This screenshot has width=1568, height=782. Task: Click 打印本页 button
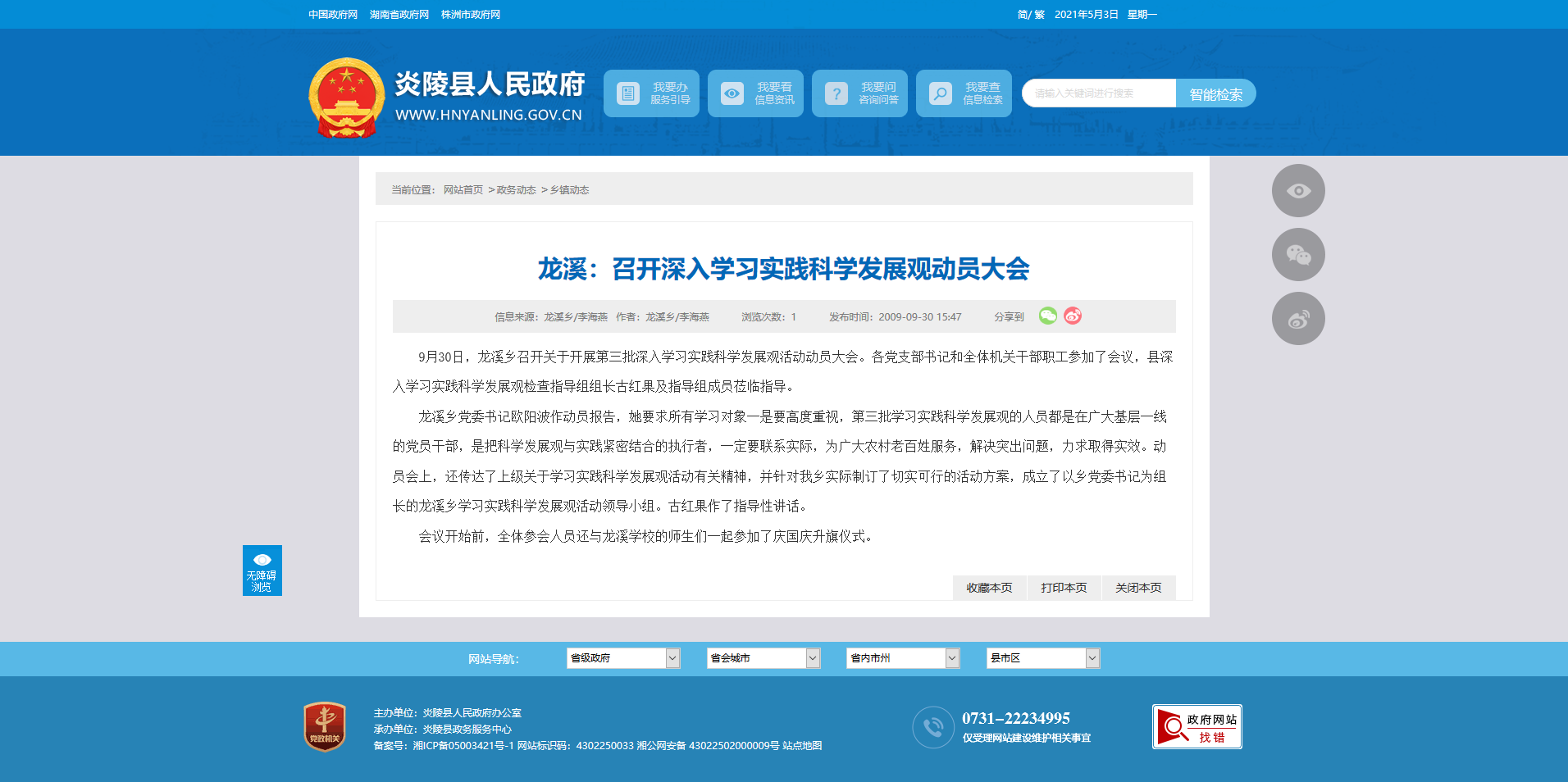click(1064, 588)
